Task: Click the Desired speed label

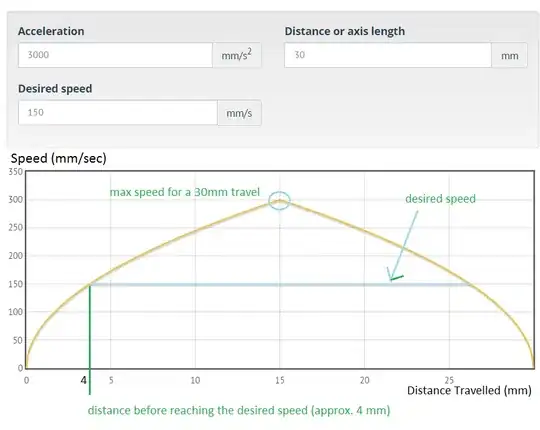Action: point(55,89)
